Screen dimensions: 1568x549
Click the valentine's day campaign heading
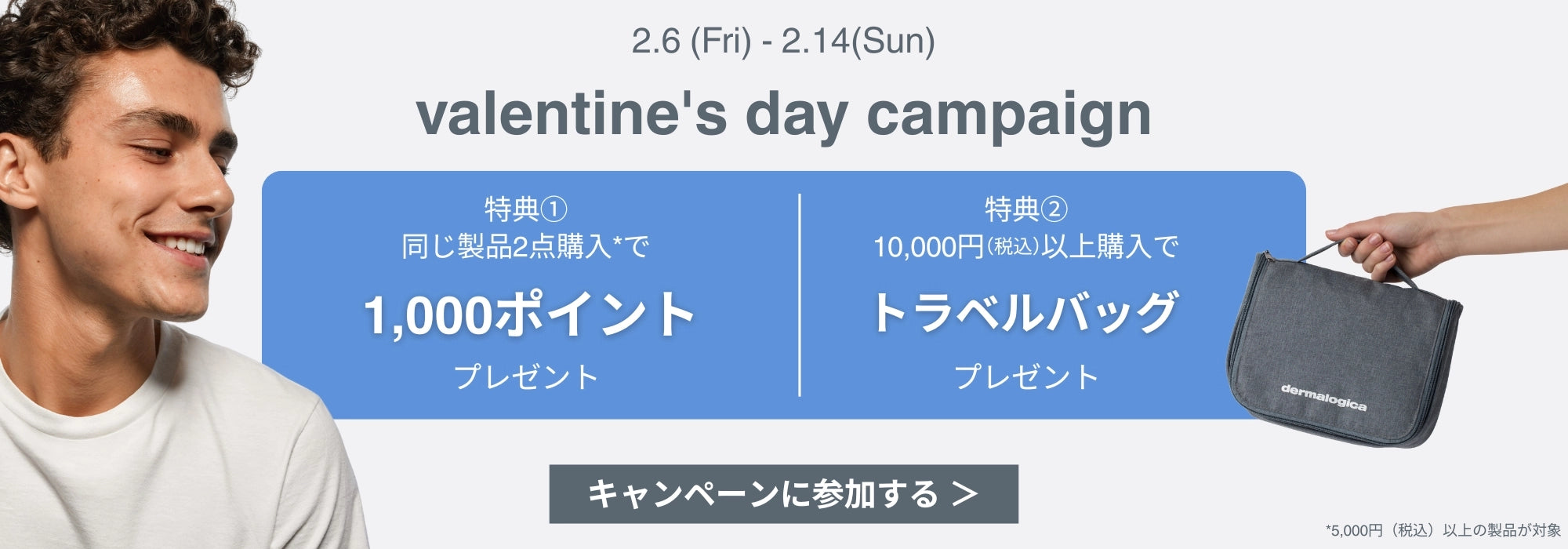(782, 115)
